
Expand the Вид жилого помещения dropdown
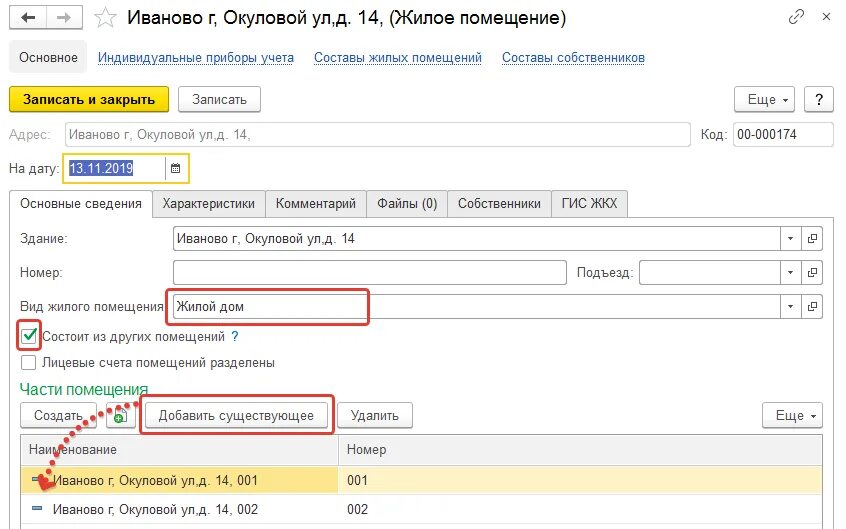pyautogui.click(x=790, y=306)
